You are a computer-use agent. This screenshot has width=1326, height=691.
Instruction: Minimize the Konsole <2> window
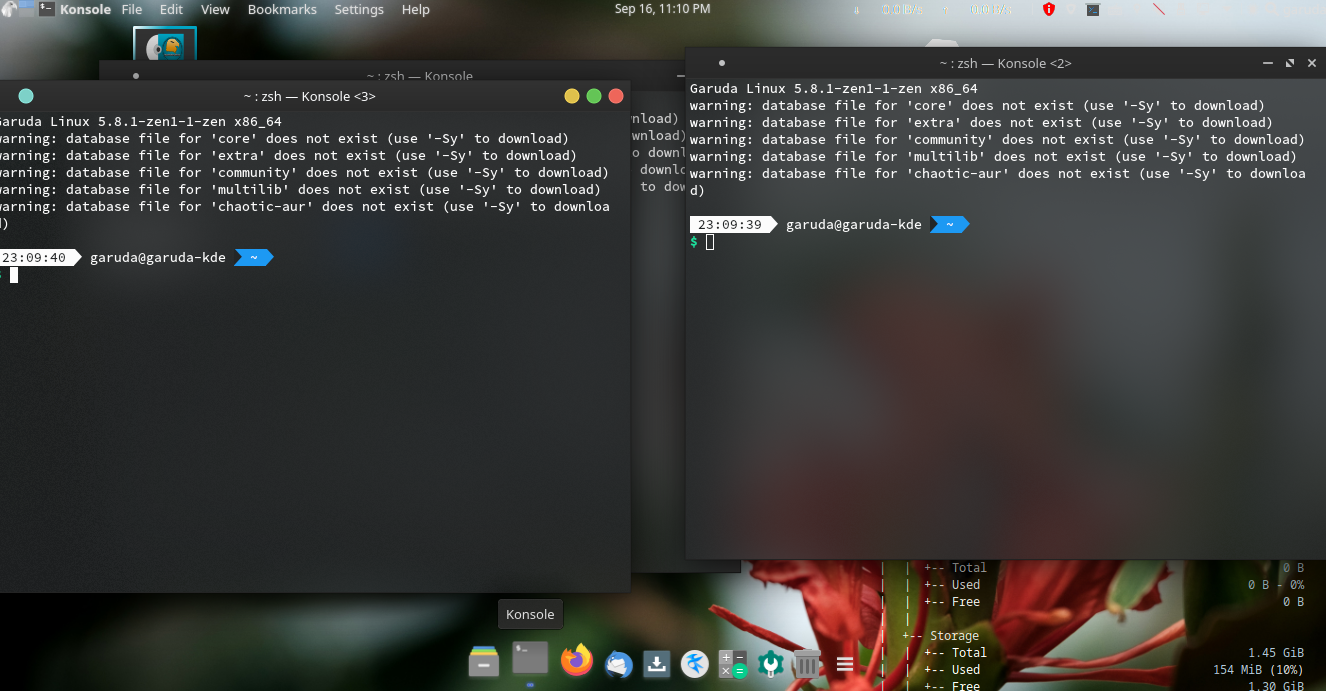1267,63
